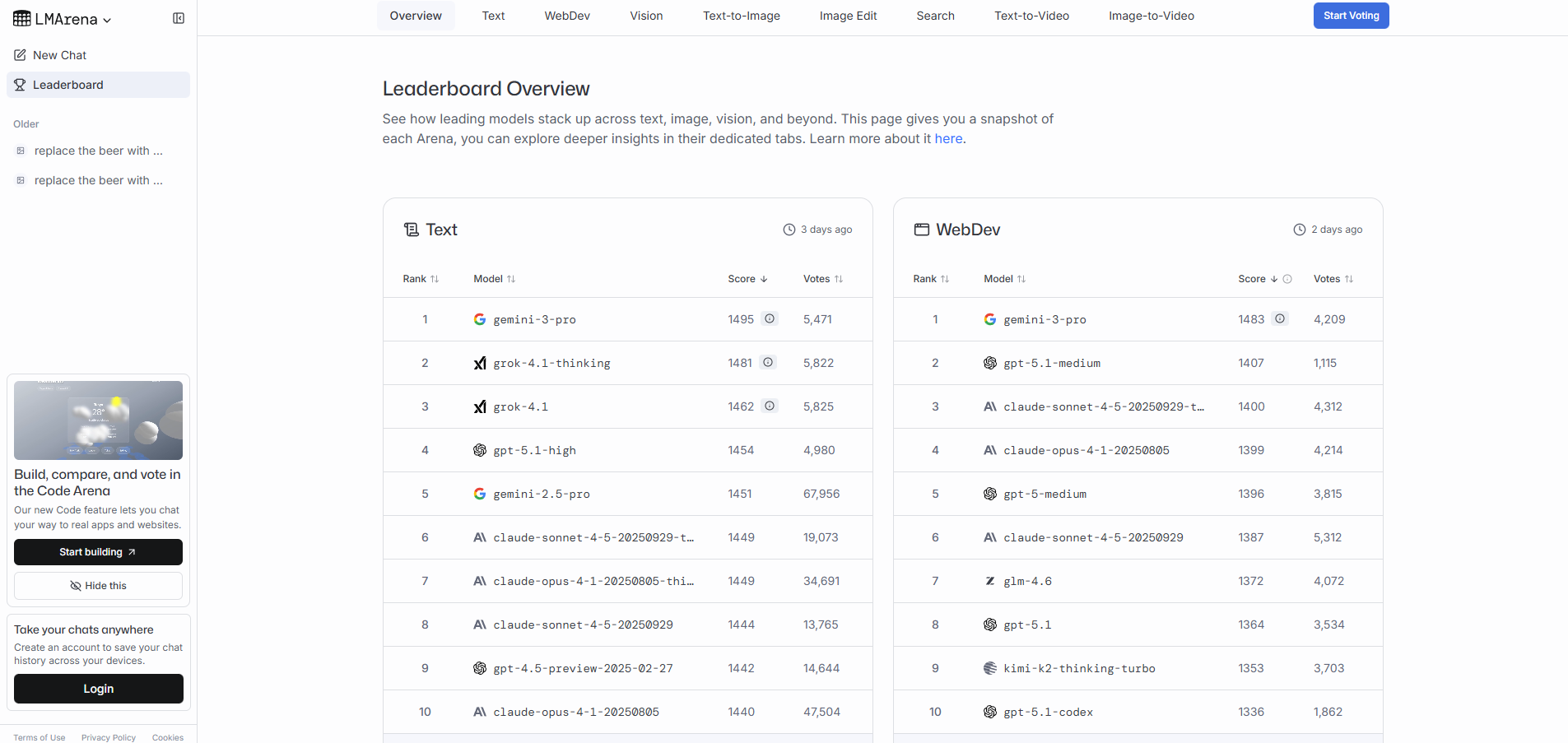
Task: Click the Start Voting button
Action: 1351,16
